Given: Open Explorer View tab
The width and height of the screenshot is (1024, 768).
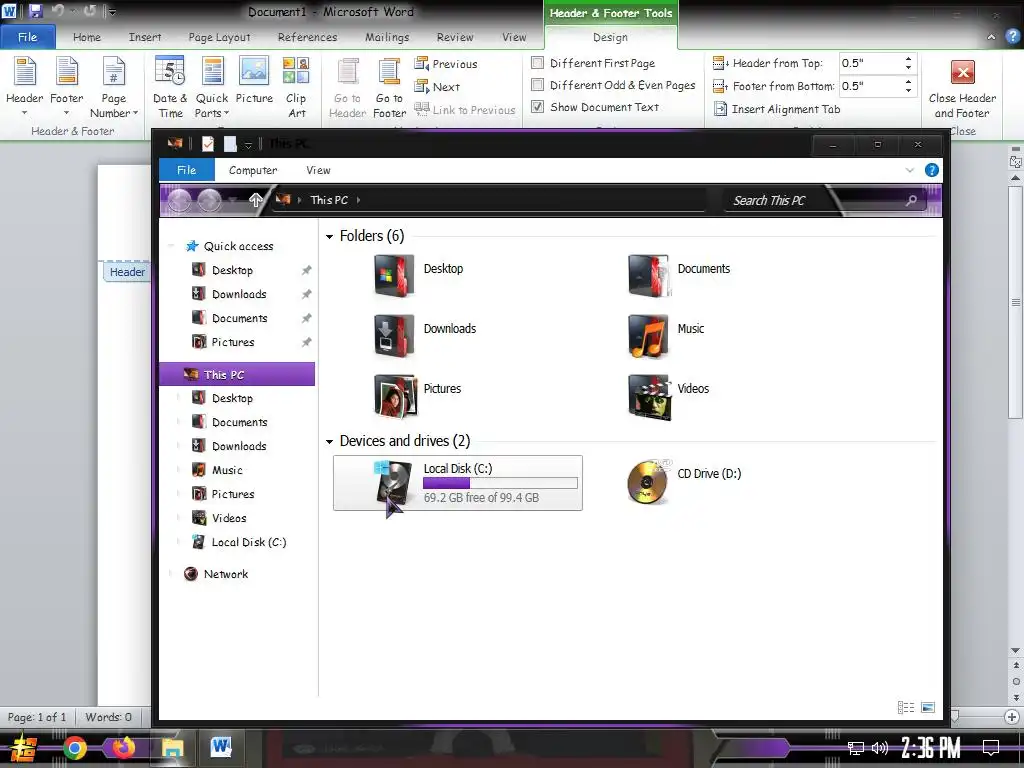Looking at the screenshot, I should [318, 170].
